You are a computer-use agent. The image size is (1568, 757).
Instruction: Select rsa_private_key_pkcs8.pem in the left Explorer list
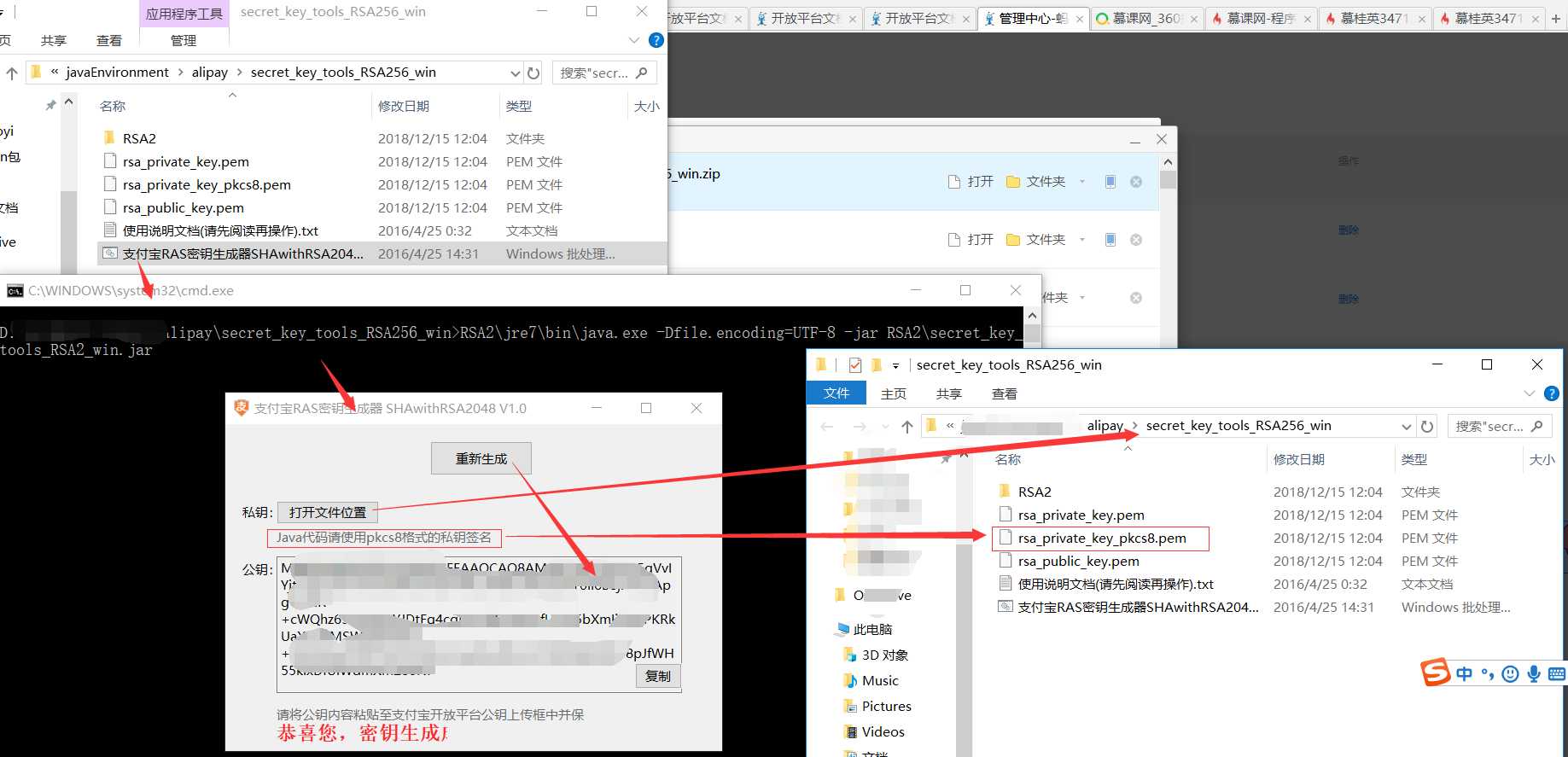207,184
